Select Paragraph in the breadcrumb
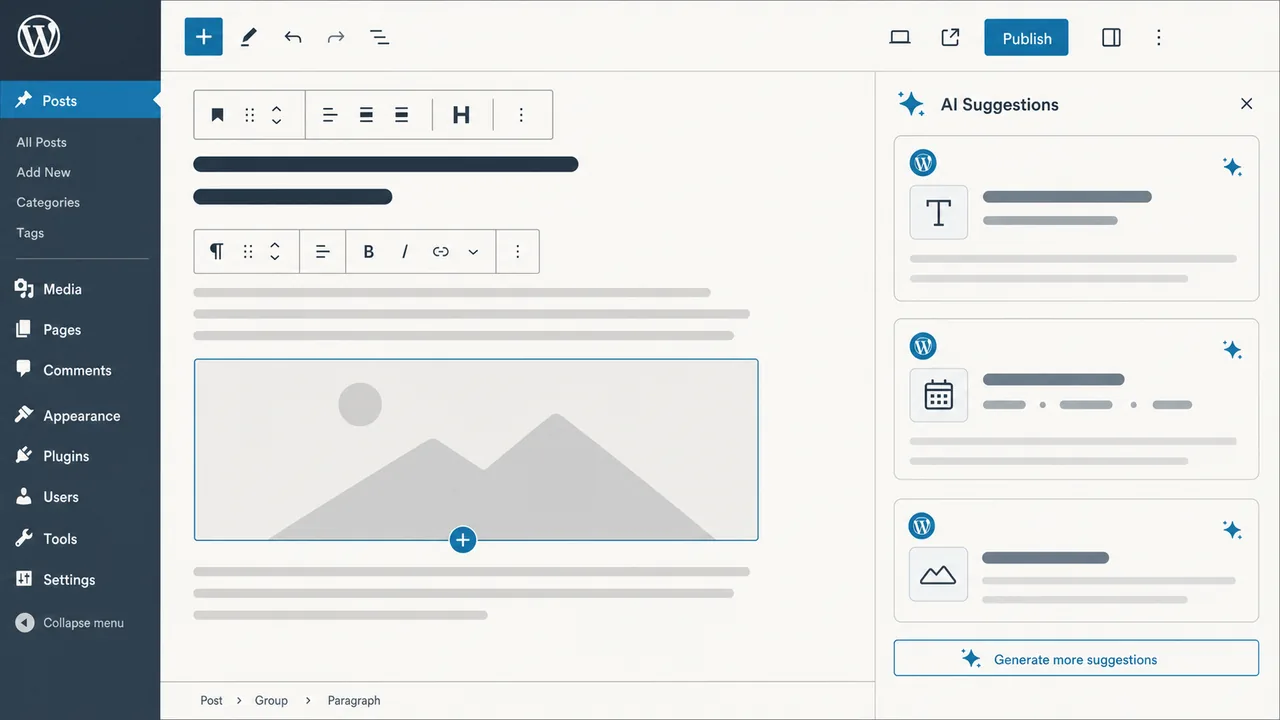1280x720 pixels. point(354,700)
